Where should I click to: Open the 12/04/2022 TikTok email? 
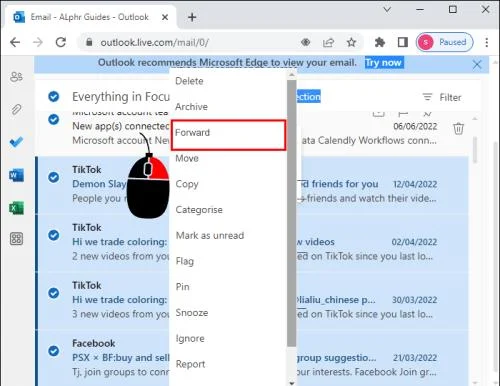click(x=252, y=185)
